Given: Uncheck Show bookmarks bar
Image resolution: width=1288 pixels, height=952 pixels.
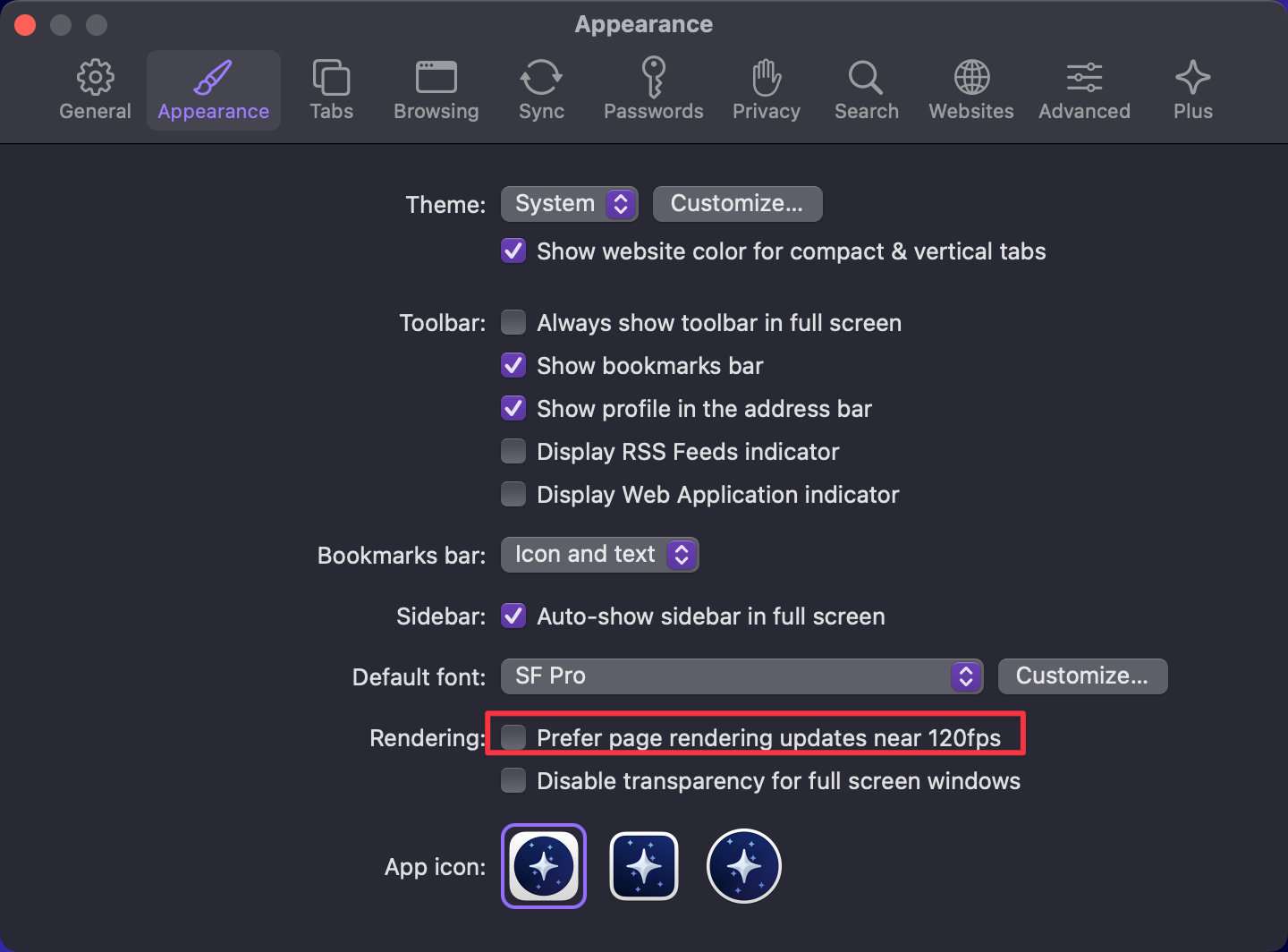Looking at the screenshot, I should click(513, 365).
